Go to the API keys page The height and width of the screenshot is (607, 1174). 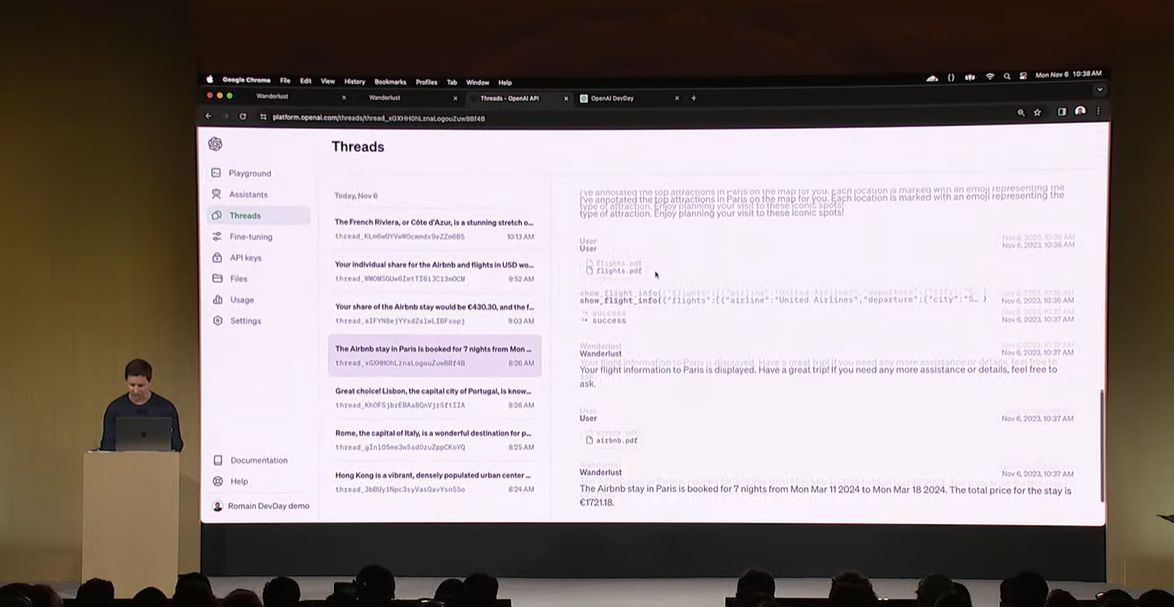coord(246,257)
